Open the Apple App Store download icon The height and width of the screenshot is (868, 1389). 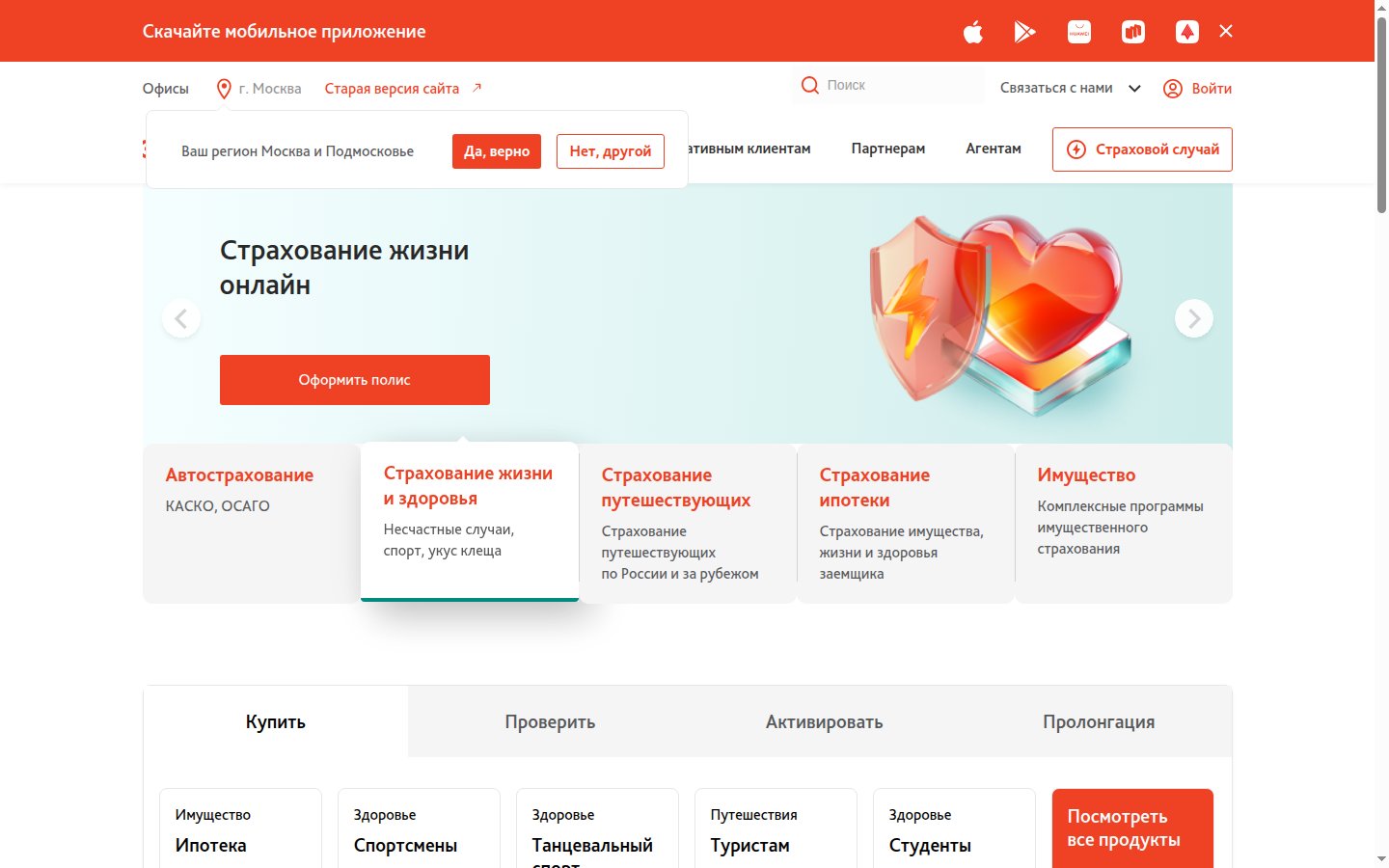972,32
